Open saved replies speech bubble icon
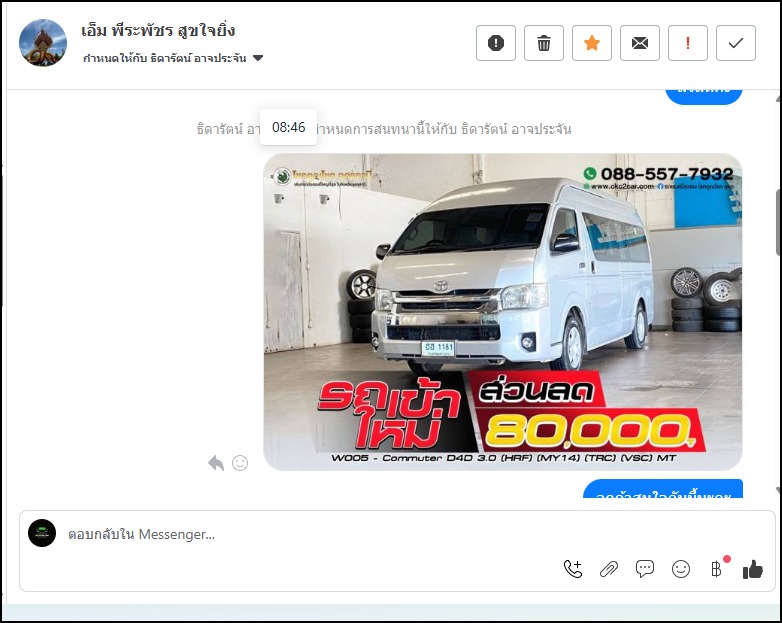Image resolution: width=782 pixels, height=623 pixels. tap(645, 569)
